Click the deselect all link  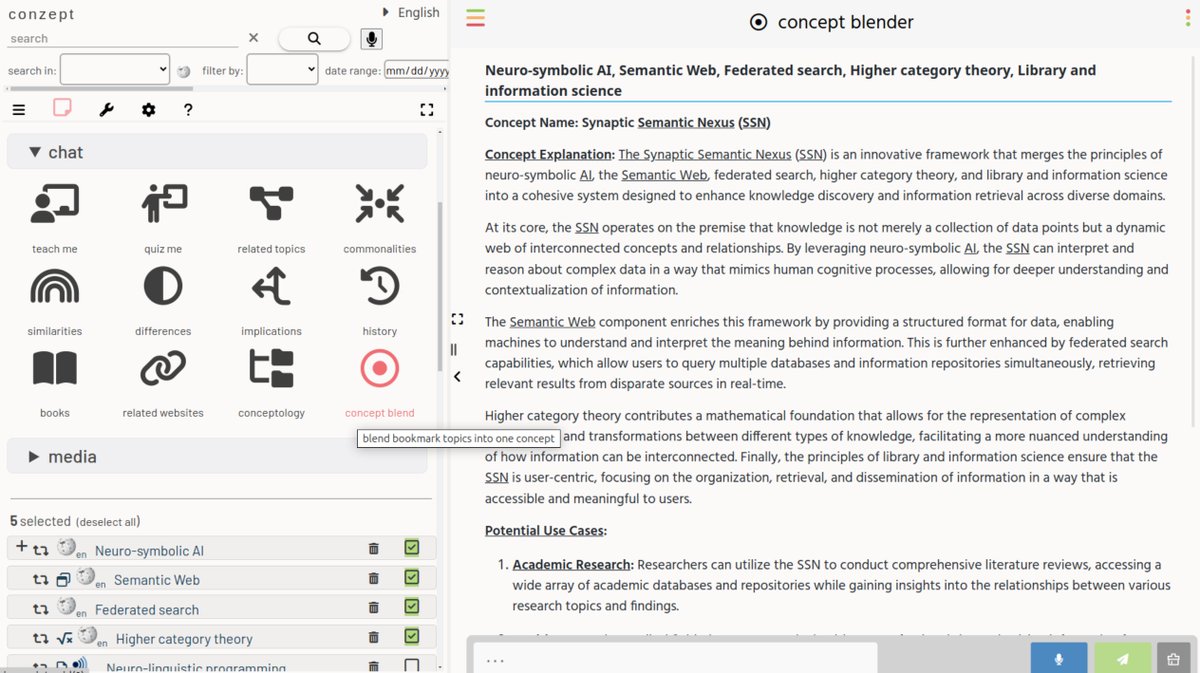[108, 522]
